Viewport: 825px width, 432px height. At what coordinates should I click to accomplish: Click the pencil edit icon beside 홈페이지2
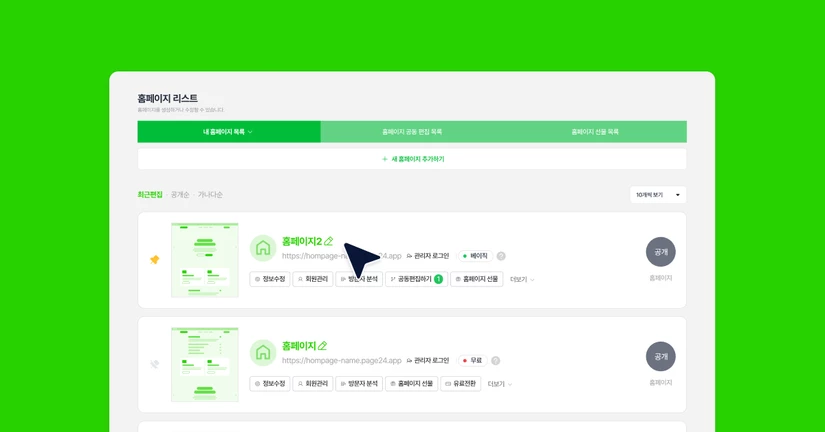point(329,241)
